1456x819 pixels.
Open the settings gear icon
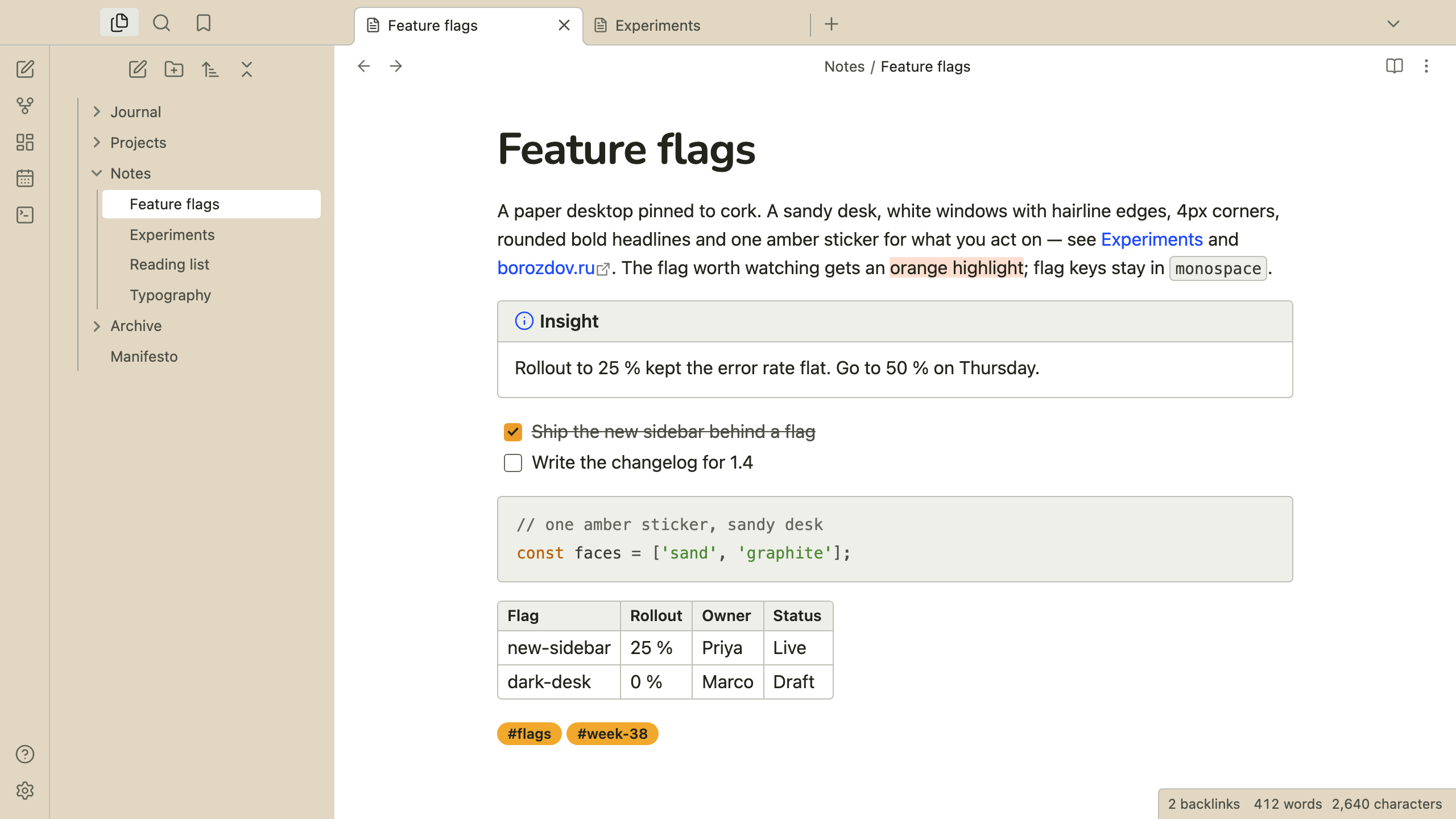[25, 791]
